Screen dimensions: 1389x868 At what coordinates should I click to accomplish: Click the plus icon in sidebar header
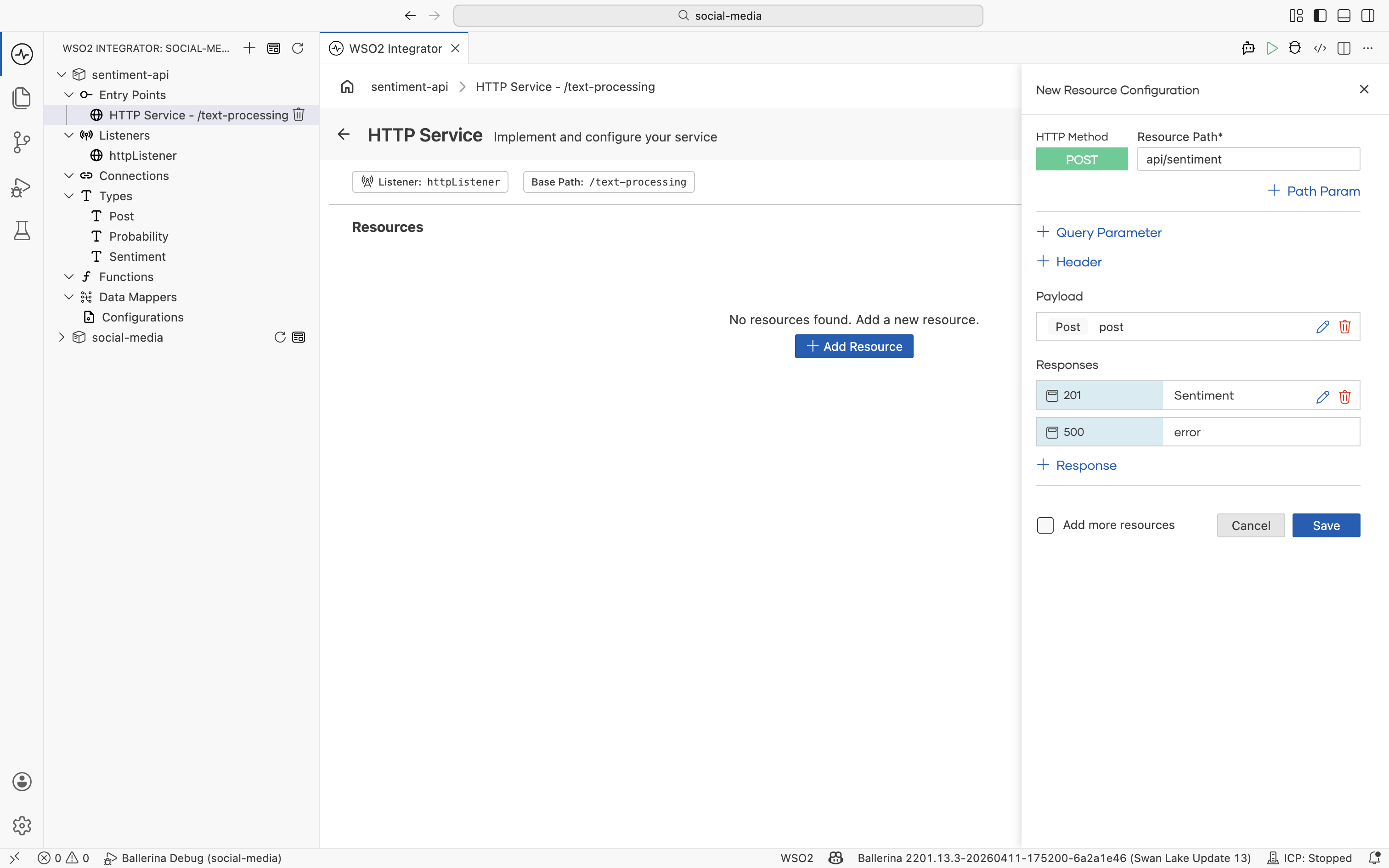(249, 48)
